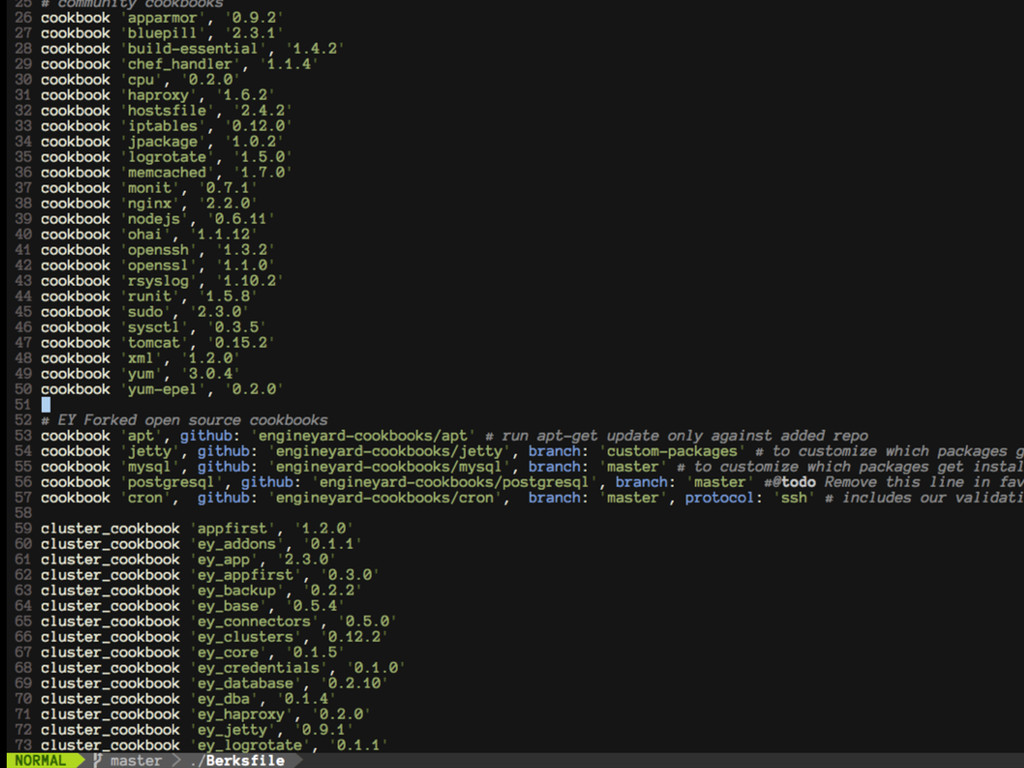The height and width of the screenshot is (768, 1024).
Task: Click version '1.10.2' of rsyslog
Action: click(x=249, y=281)
